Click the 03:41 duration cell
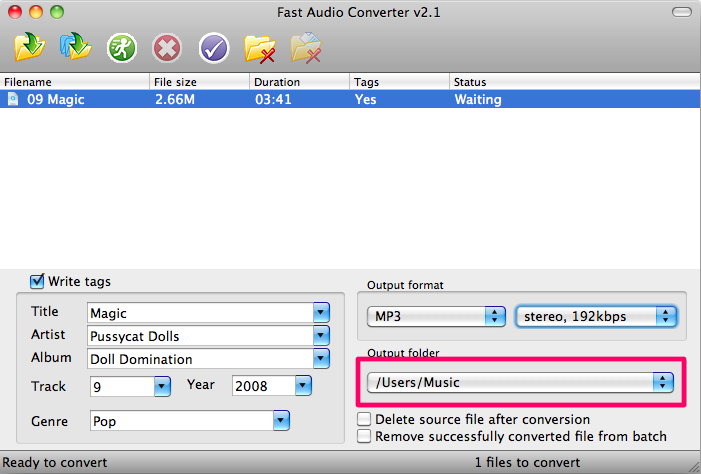Screen dimensions: 701x474 click(273, 99)
